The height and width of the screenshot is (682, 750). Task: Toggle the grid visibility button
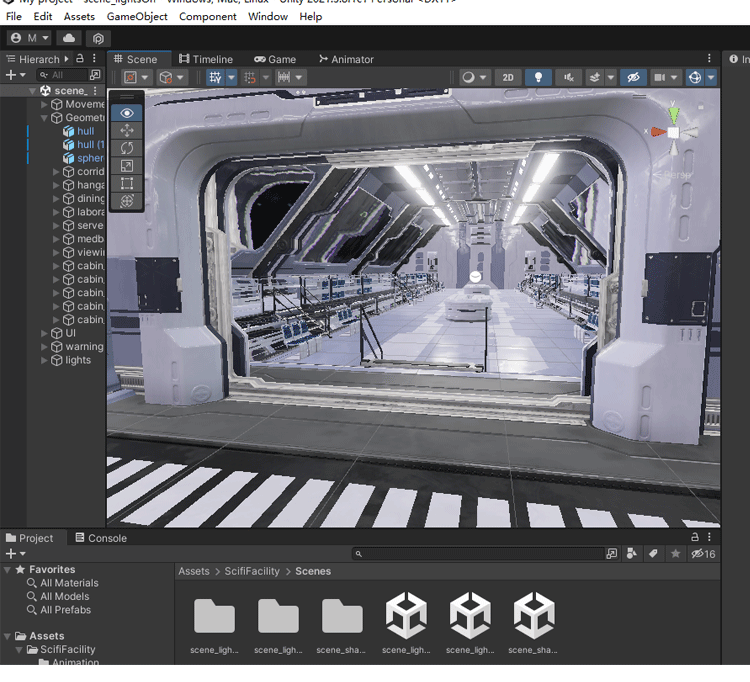(x=215, y=77)
